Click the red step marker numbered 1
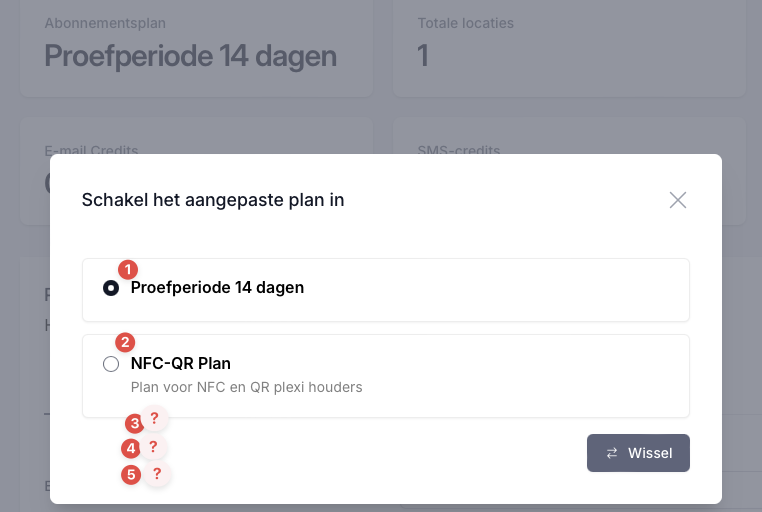The width and height of the screenshot is (762, 512). pyautogui.click(x=128, y=269)
